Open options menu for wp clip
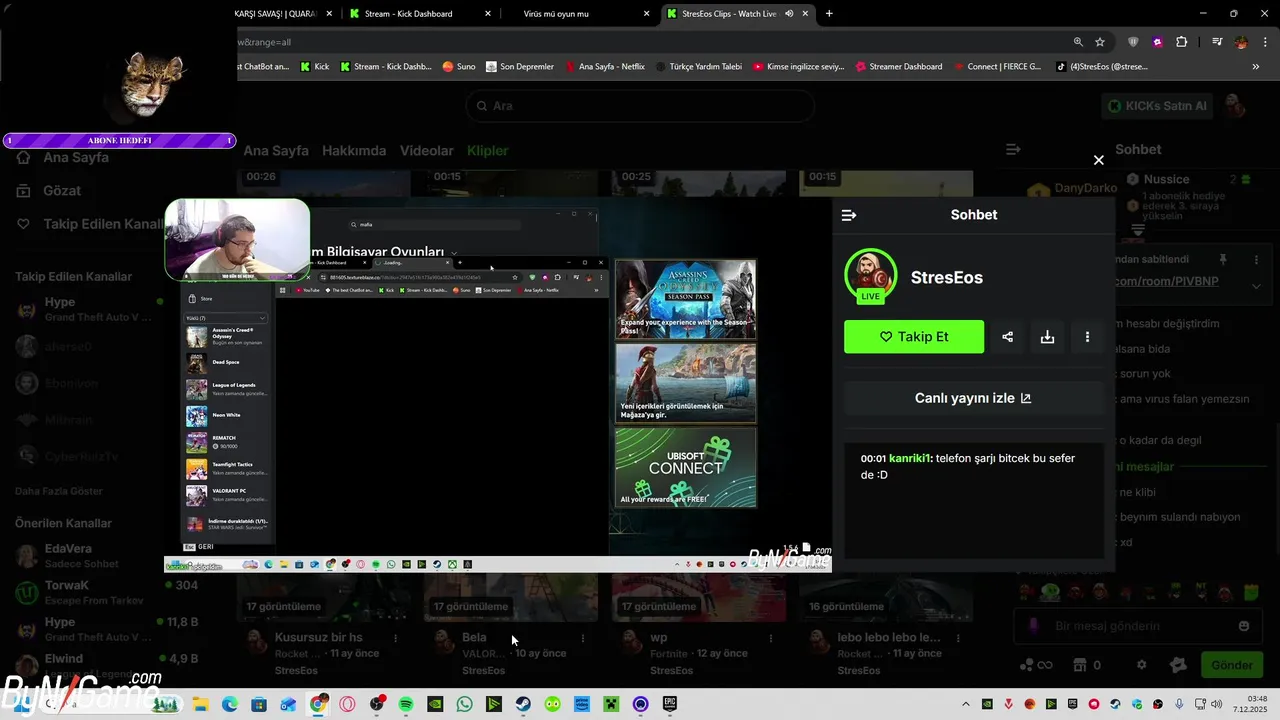1280x720 pixels. pyautogui.click(x=771, y=638)
